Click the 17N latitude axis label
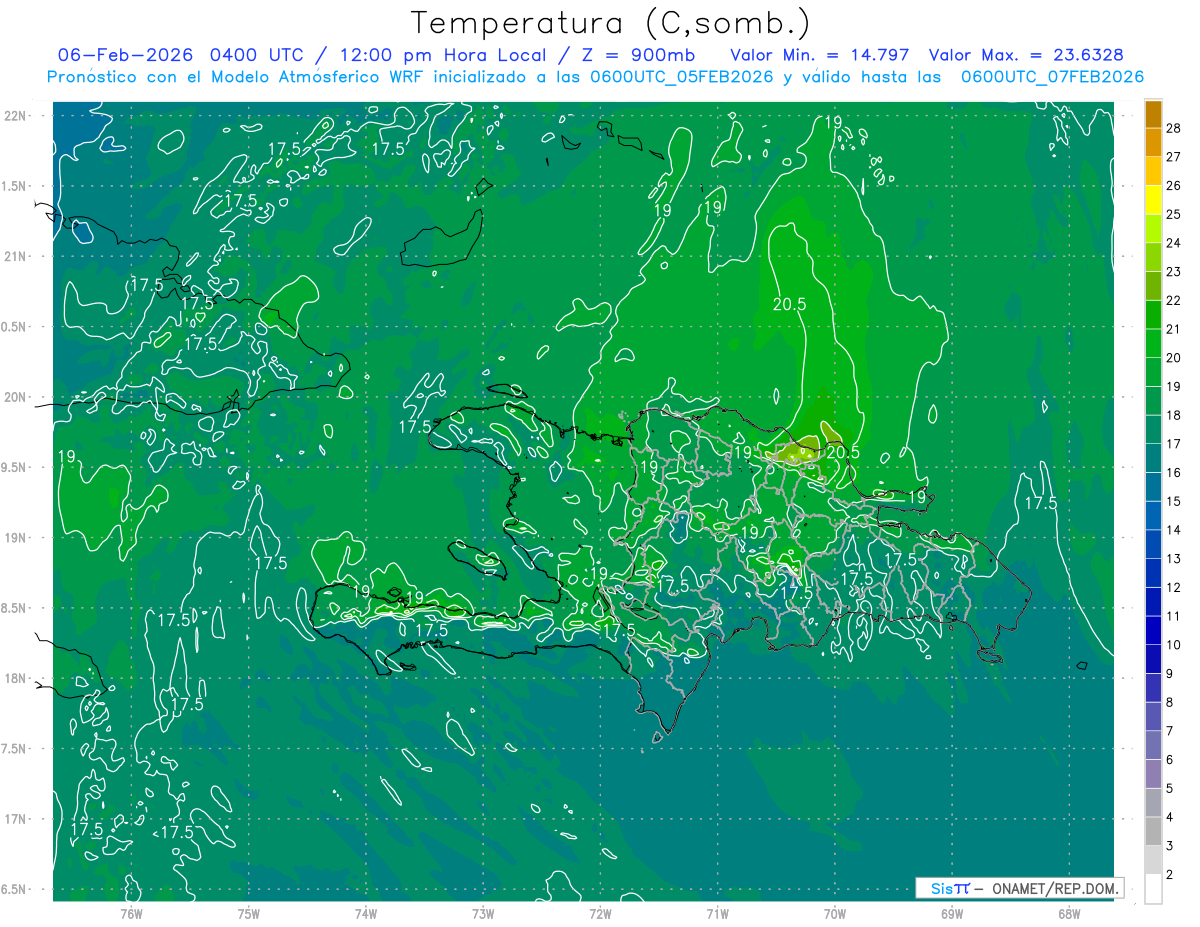 14,820
